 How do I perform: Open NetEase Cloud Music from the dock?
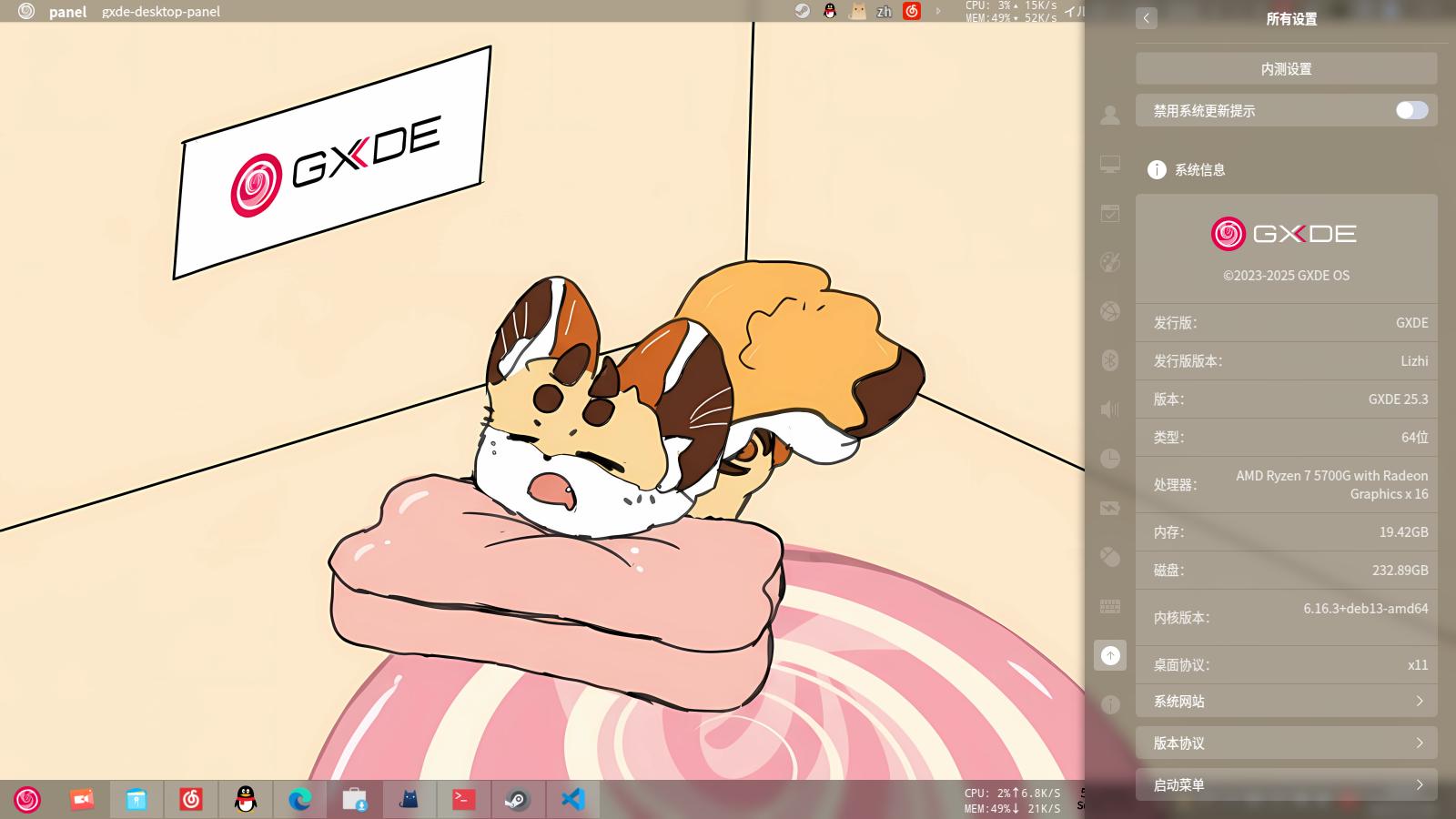point(191,799)
